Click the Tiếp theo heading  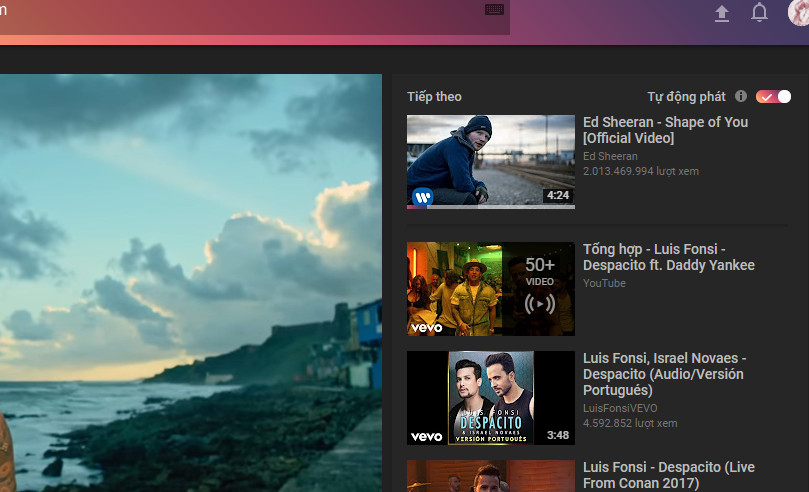pyautogui.click(x=434, y=96)
